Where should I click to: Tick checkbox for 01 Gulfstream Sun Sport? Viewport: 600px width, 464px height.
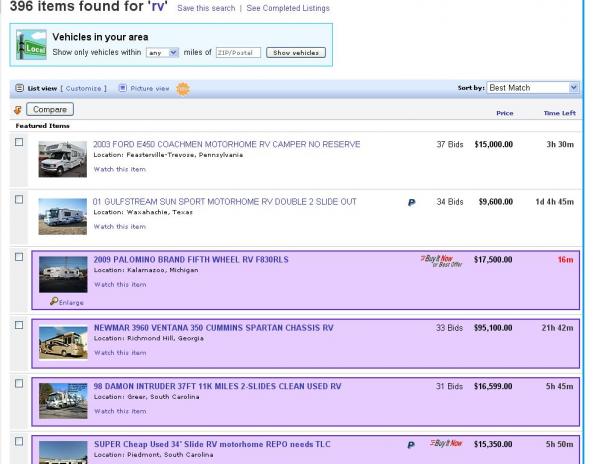point(19,199)
